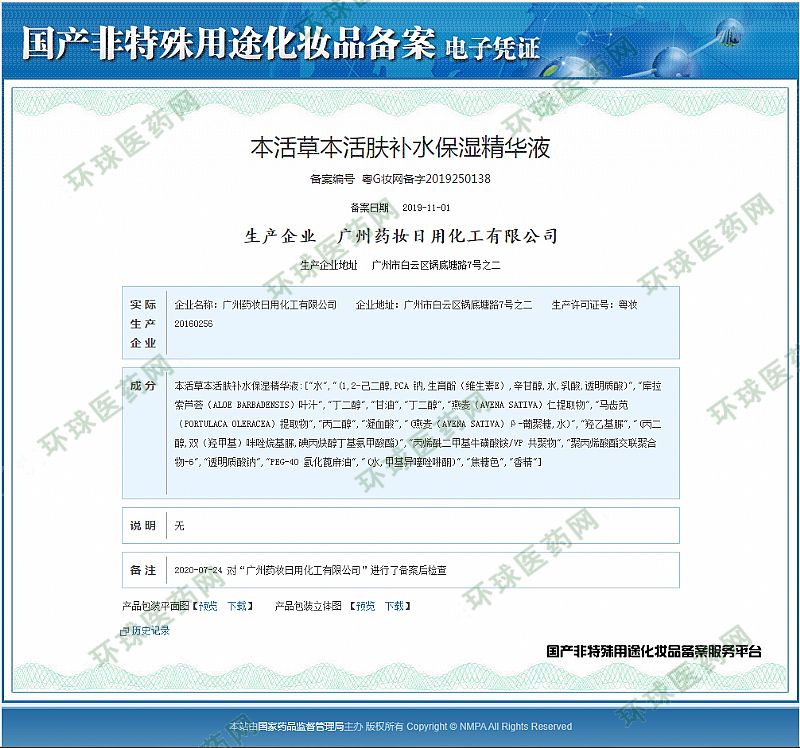Select the product title 本活草本活肤补水保湿精华液
Viewport: 800px width, 748px height.
[400, 148]
